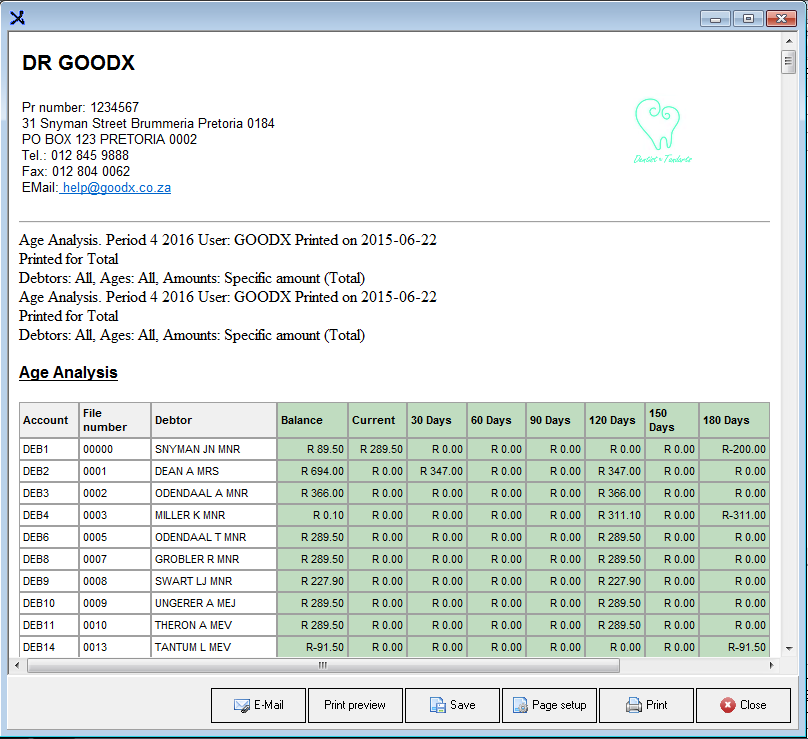Click the 120 Days column header

point(614,420)
